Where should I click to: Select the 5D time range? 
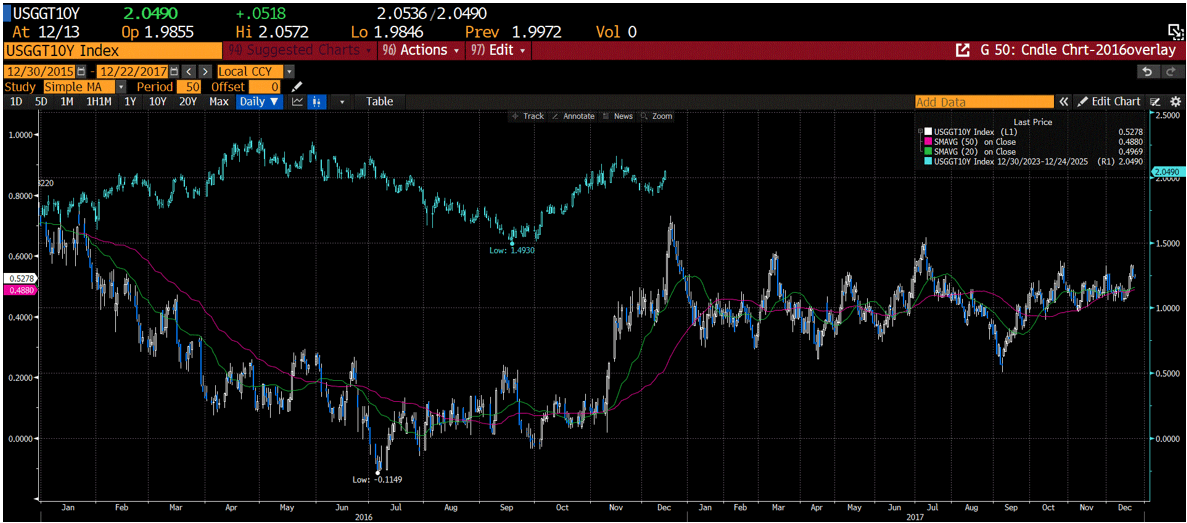coord(42,101)
